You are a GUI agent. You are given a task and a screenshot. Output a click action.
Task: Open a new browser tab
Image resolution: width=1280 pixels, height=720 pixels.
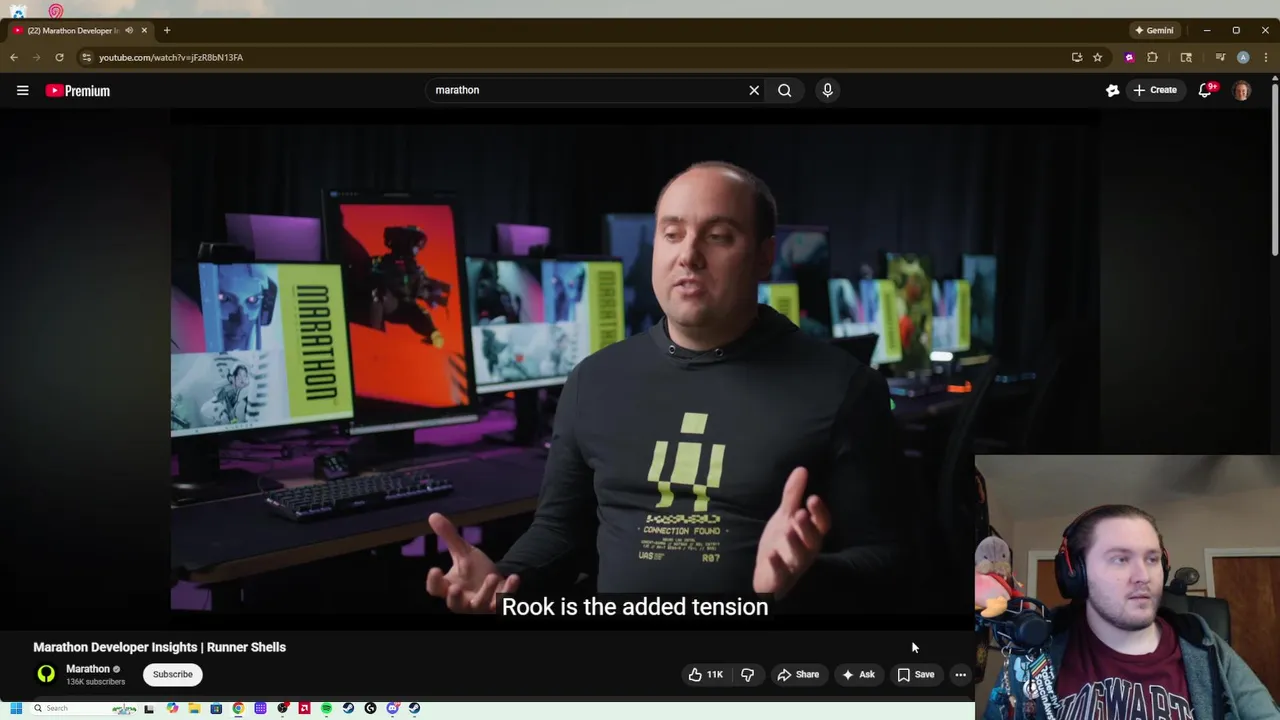click(167, 30)
